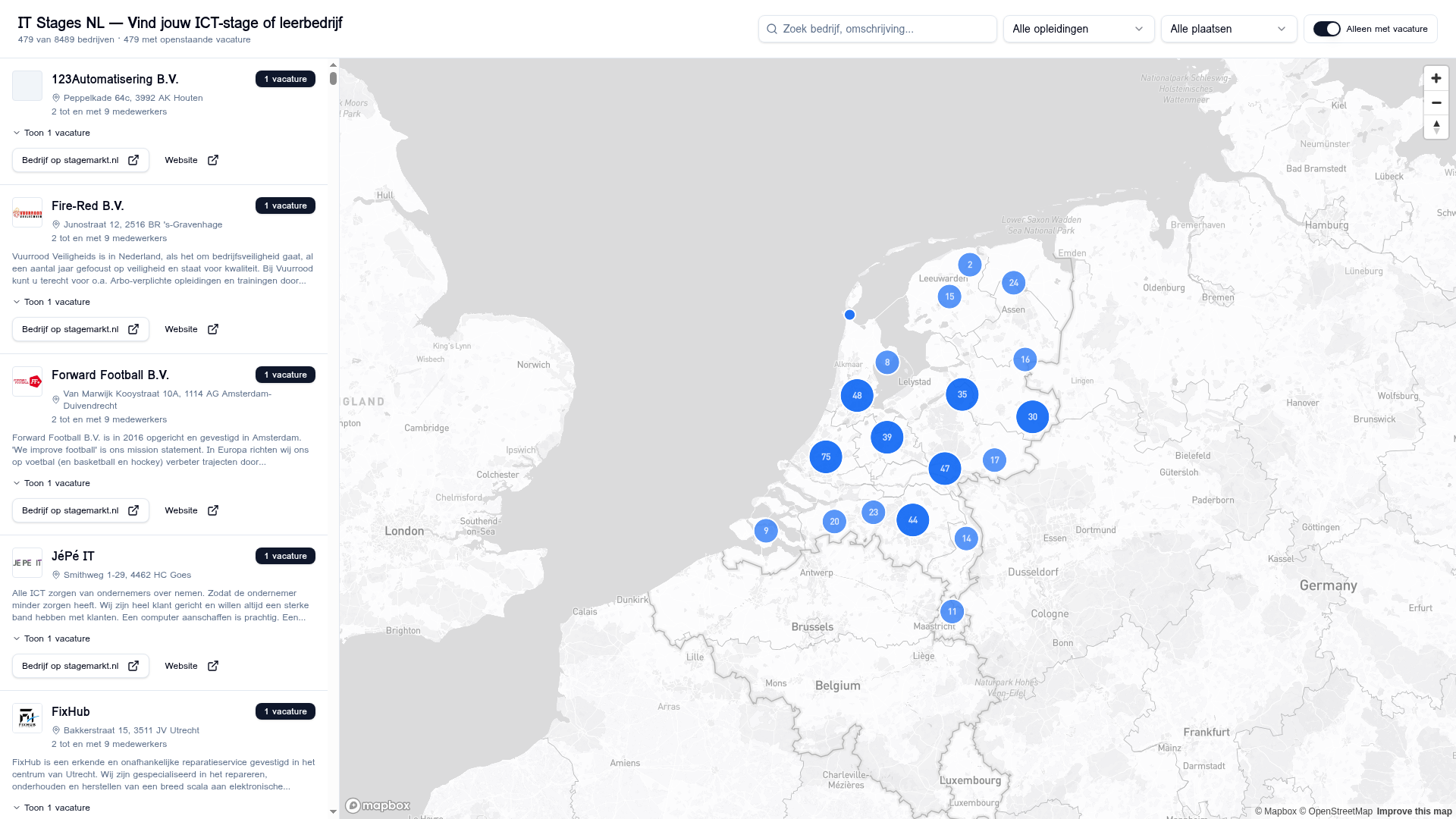
Task: Open the 'Alle opleidingen' dropdown
Action: (1078, 29)
